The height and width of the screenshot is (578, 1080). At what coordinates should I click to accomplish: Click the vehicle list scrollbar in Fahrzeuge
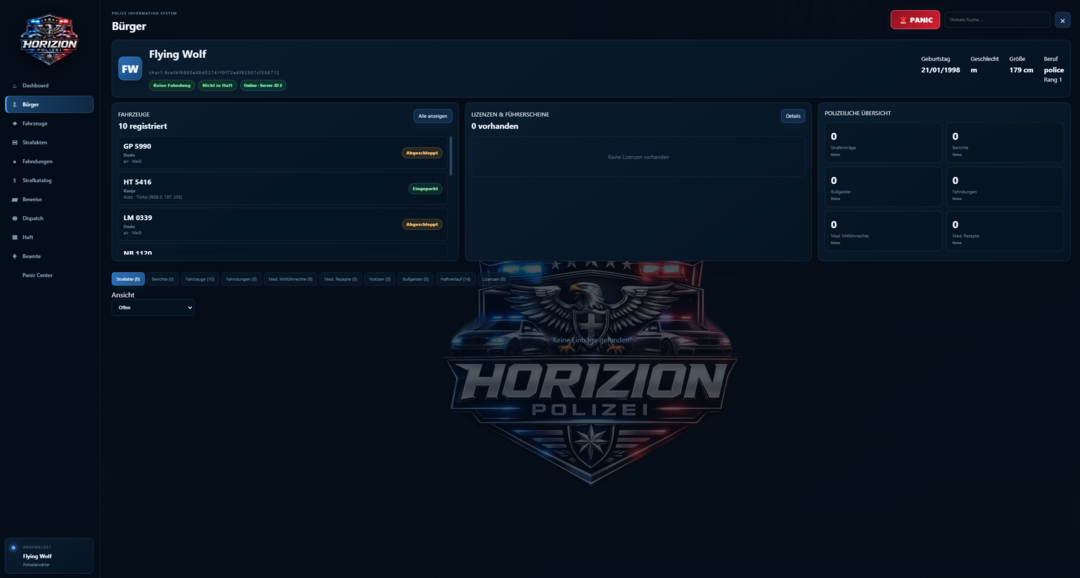click(451, 156)
